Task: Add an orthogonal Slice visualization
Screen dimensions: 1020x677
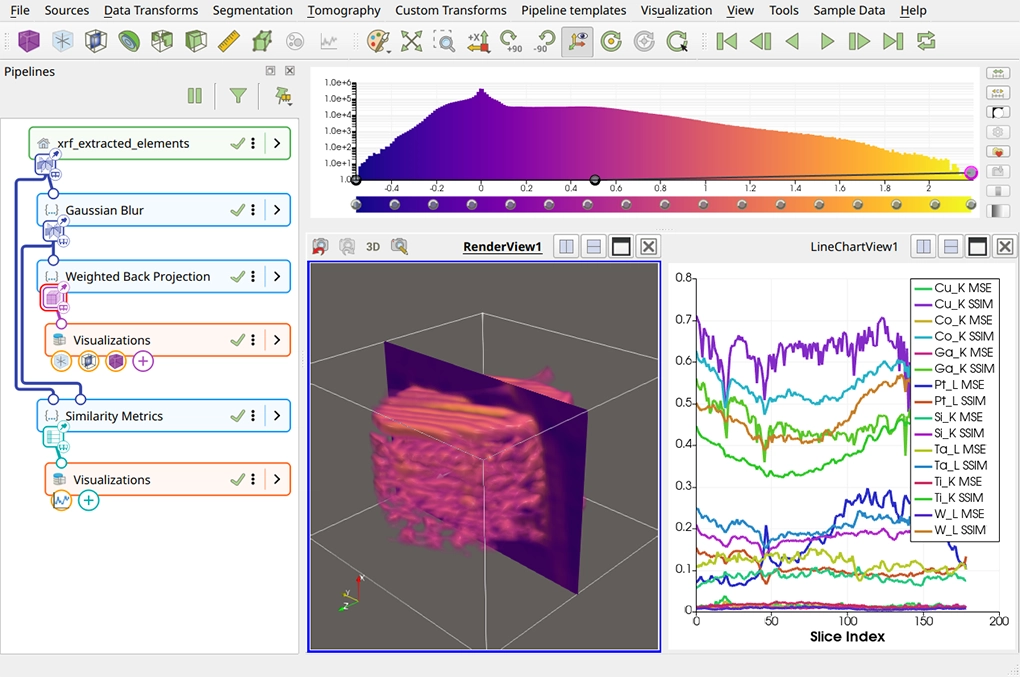Action: click(96, 41)
